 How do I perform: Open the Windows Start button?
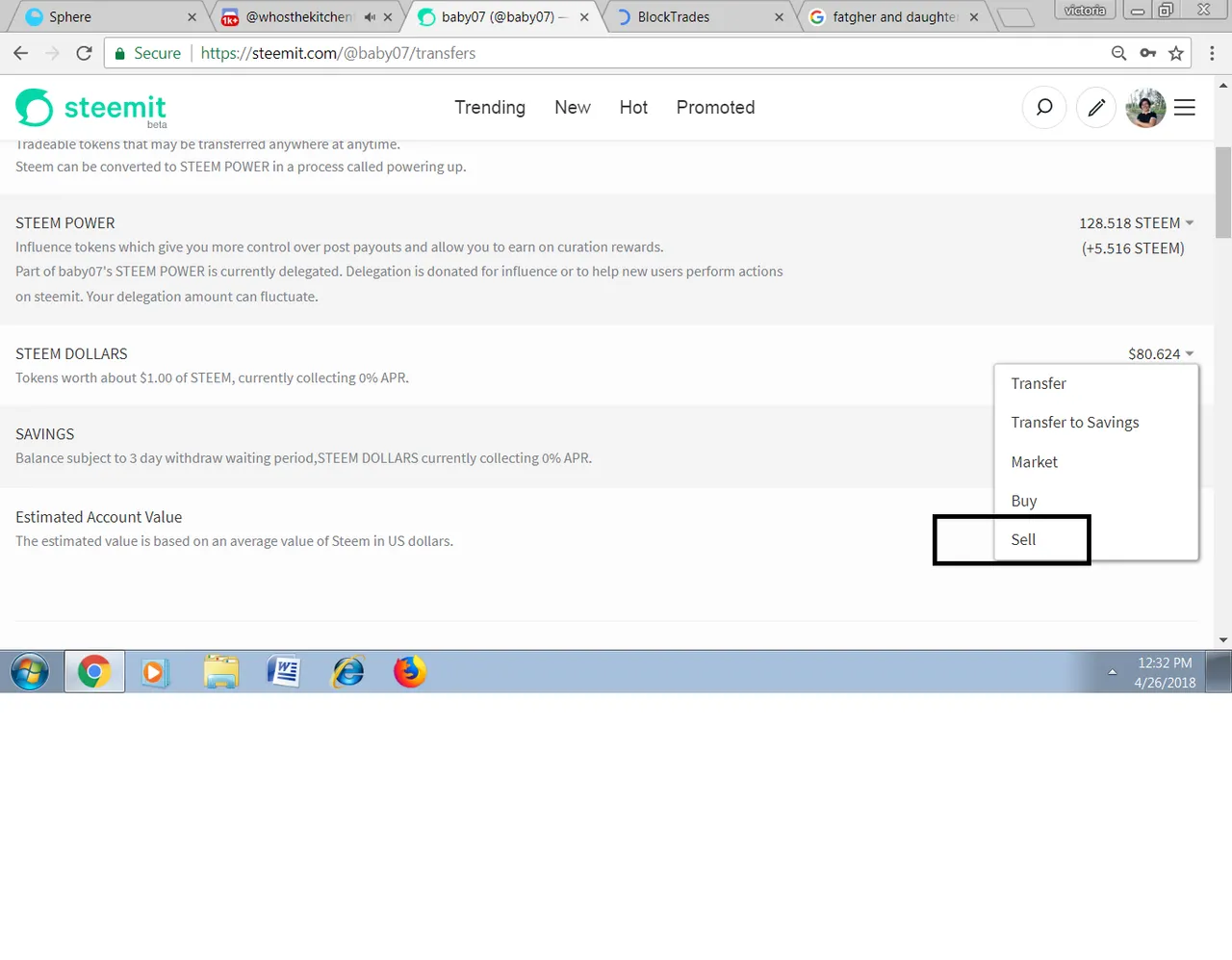pos(30,671)
